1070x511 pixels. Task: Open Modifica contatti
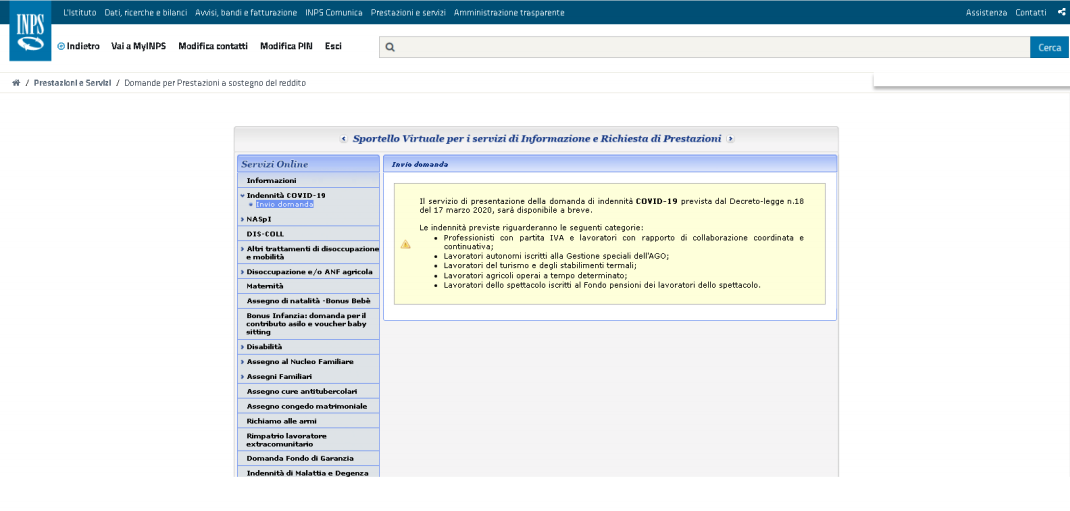pos(213,46)
